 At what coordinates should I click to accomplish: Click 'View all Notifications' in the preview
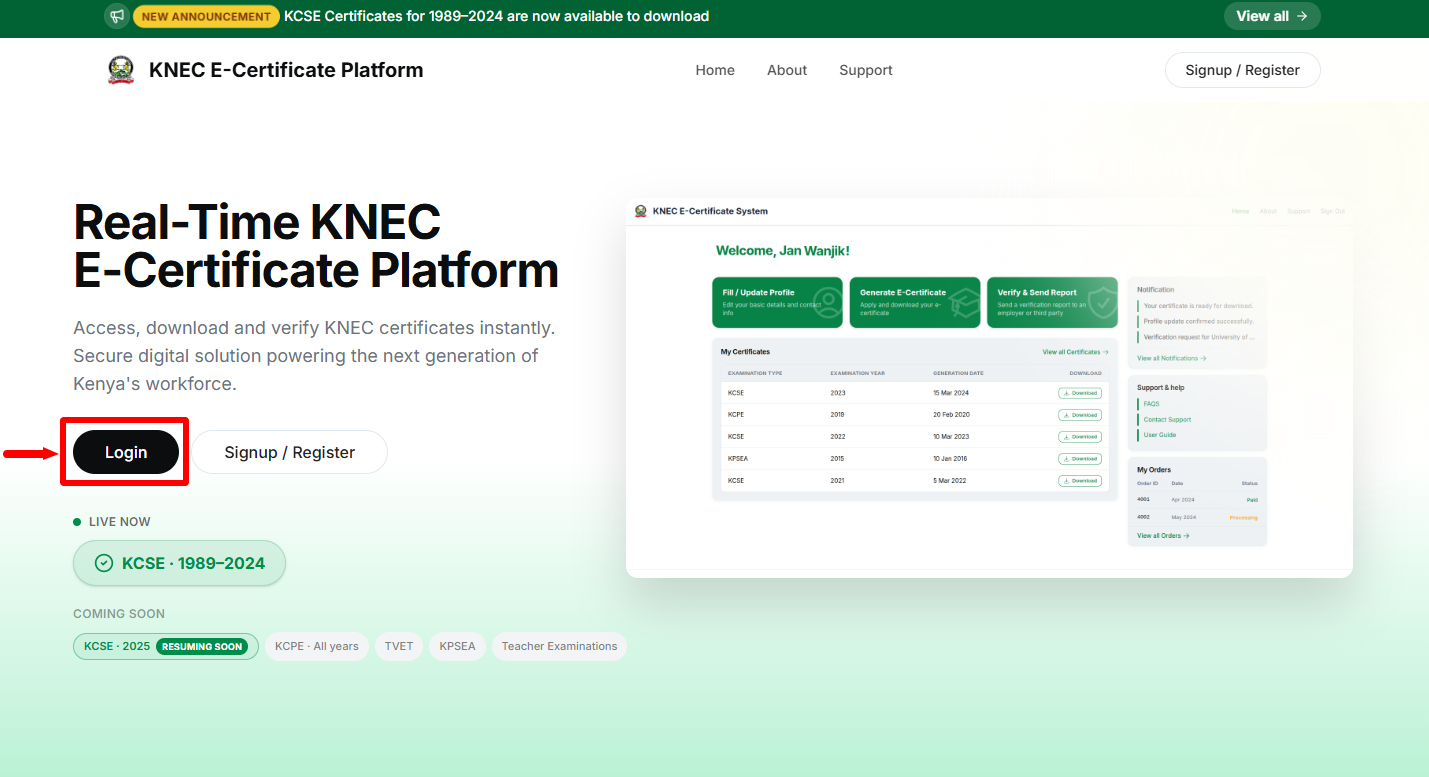(x=1172, y=358)
